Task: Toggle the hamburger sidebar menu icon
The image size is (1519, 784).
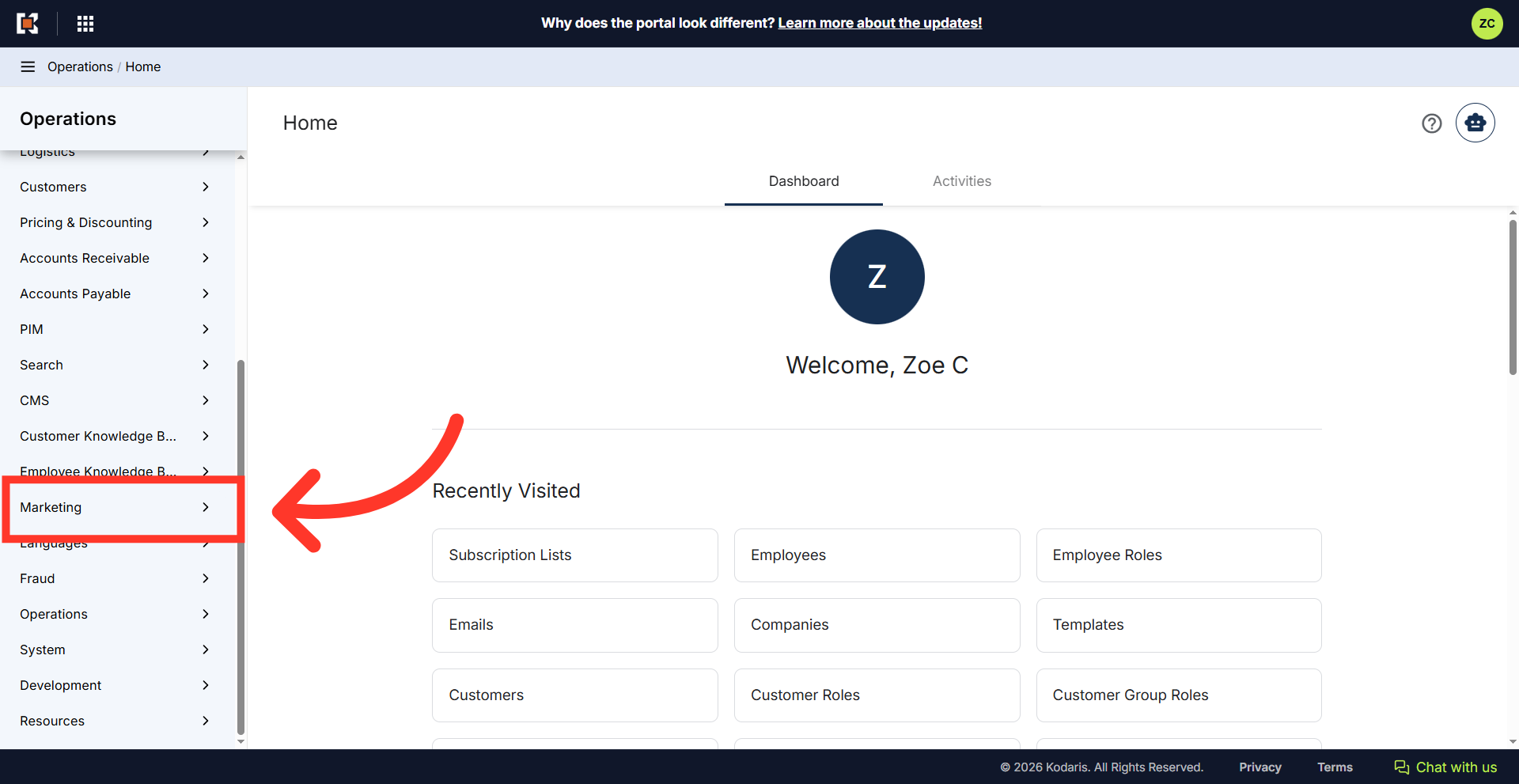Action: pyautogui.click(x=28, y=66)
